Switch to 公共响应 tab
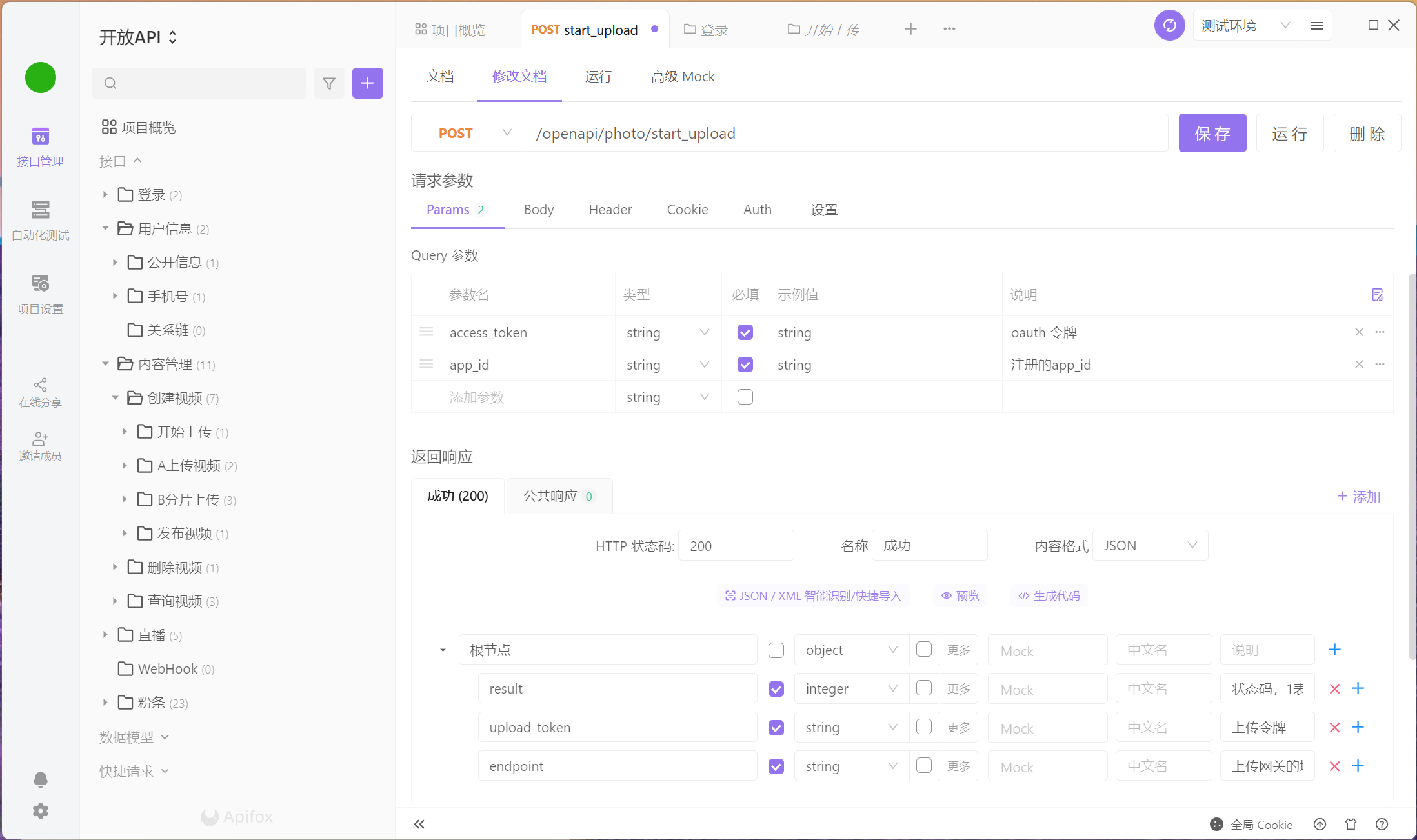Screen dimensions: 1417x840 pyautogui.click(x=559, y=496)
